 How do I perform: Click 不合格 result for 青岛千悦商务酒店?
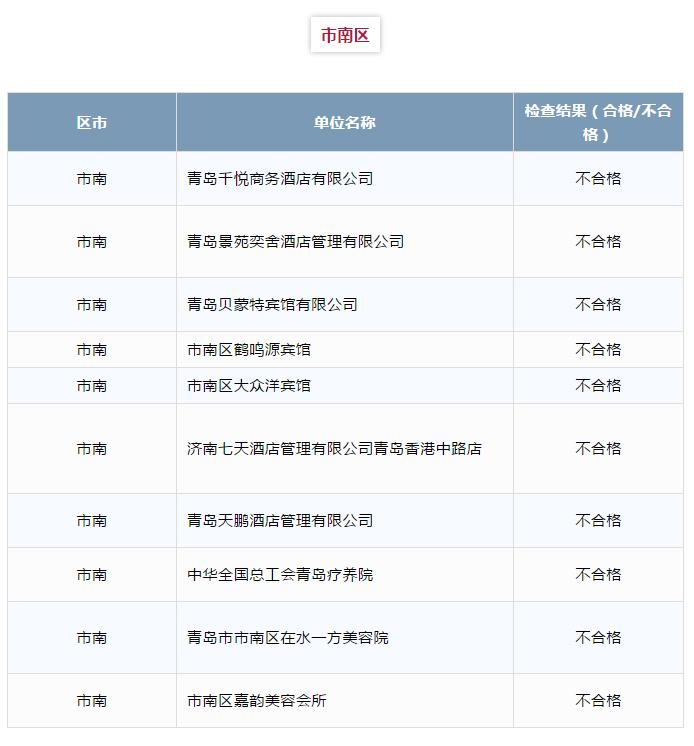coord(598,178)
